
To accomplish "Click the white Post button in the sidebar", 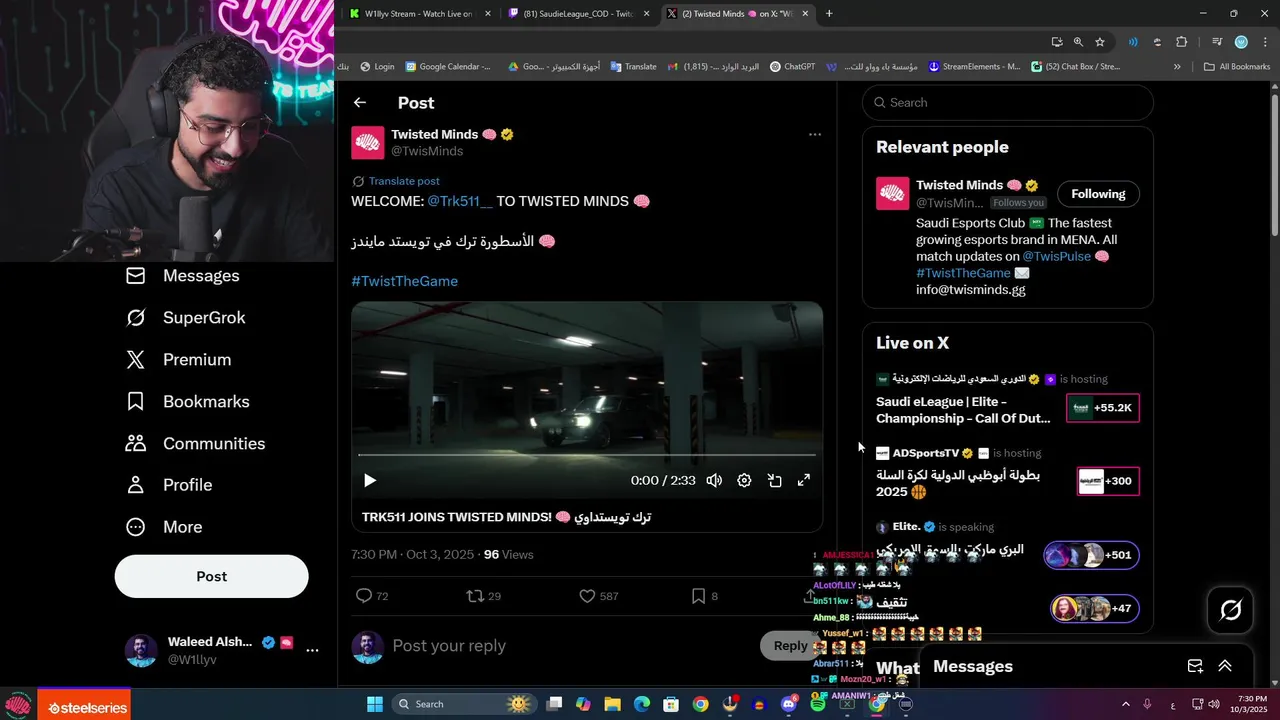I will coord(211,576).
